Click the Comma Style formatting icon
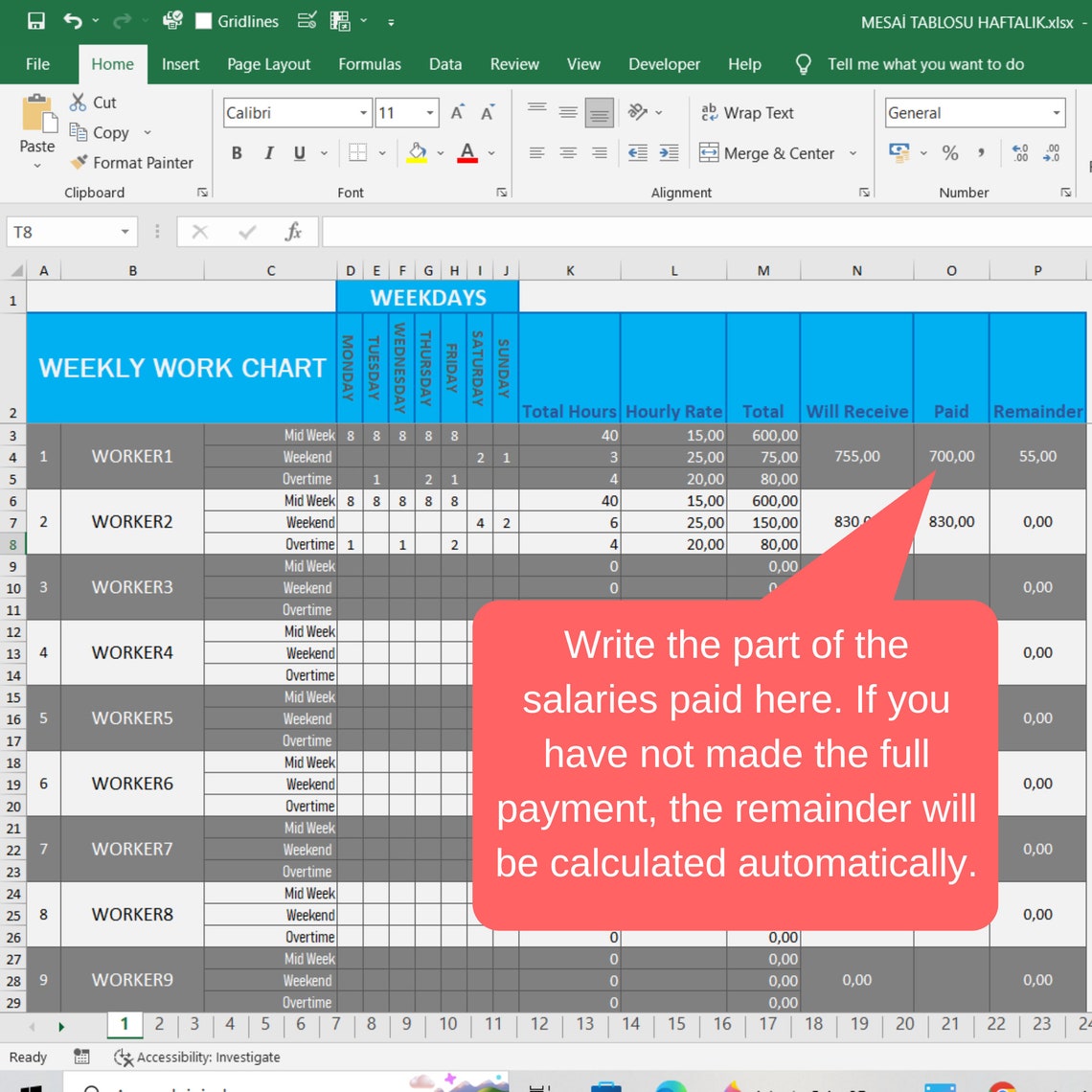The height and width of the screenshot is (1092, 1092). point(979,152)
